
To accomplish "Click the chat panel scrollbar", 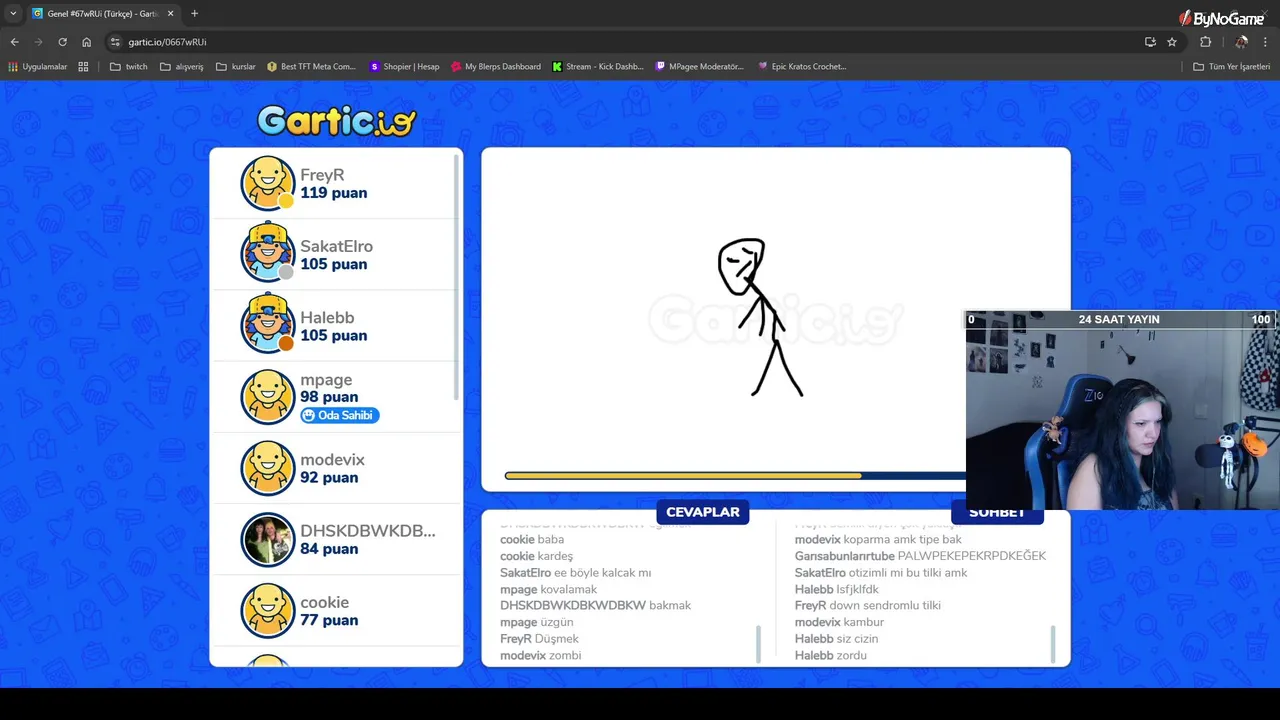I will [1052, 644].
